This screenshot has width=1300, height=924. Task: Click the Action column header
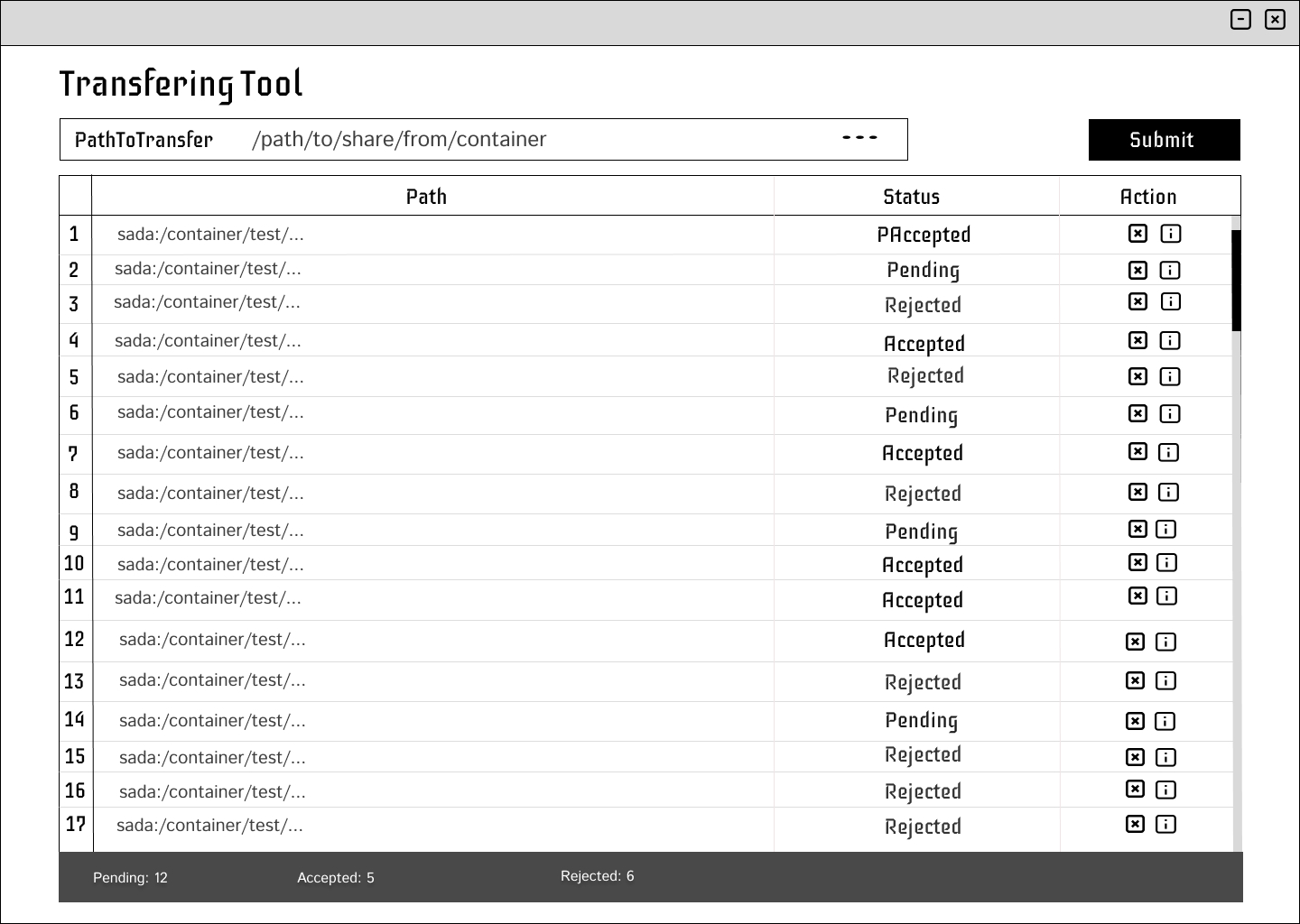point(1147,197)
